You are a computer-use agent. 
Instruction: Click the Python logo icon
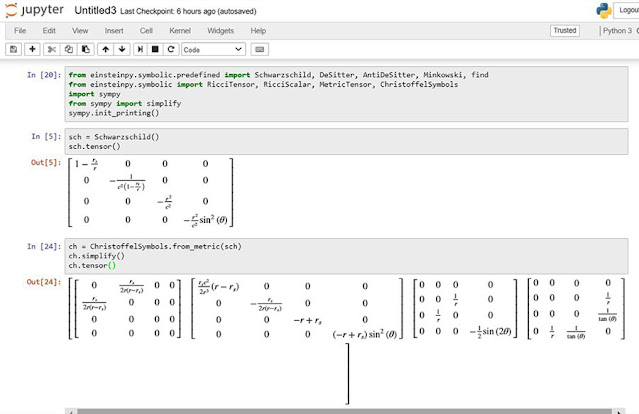pos(604,11)
